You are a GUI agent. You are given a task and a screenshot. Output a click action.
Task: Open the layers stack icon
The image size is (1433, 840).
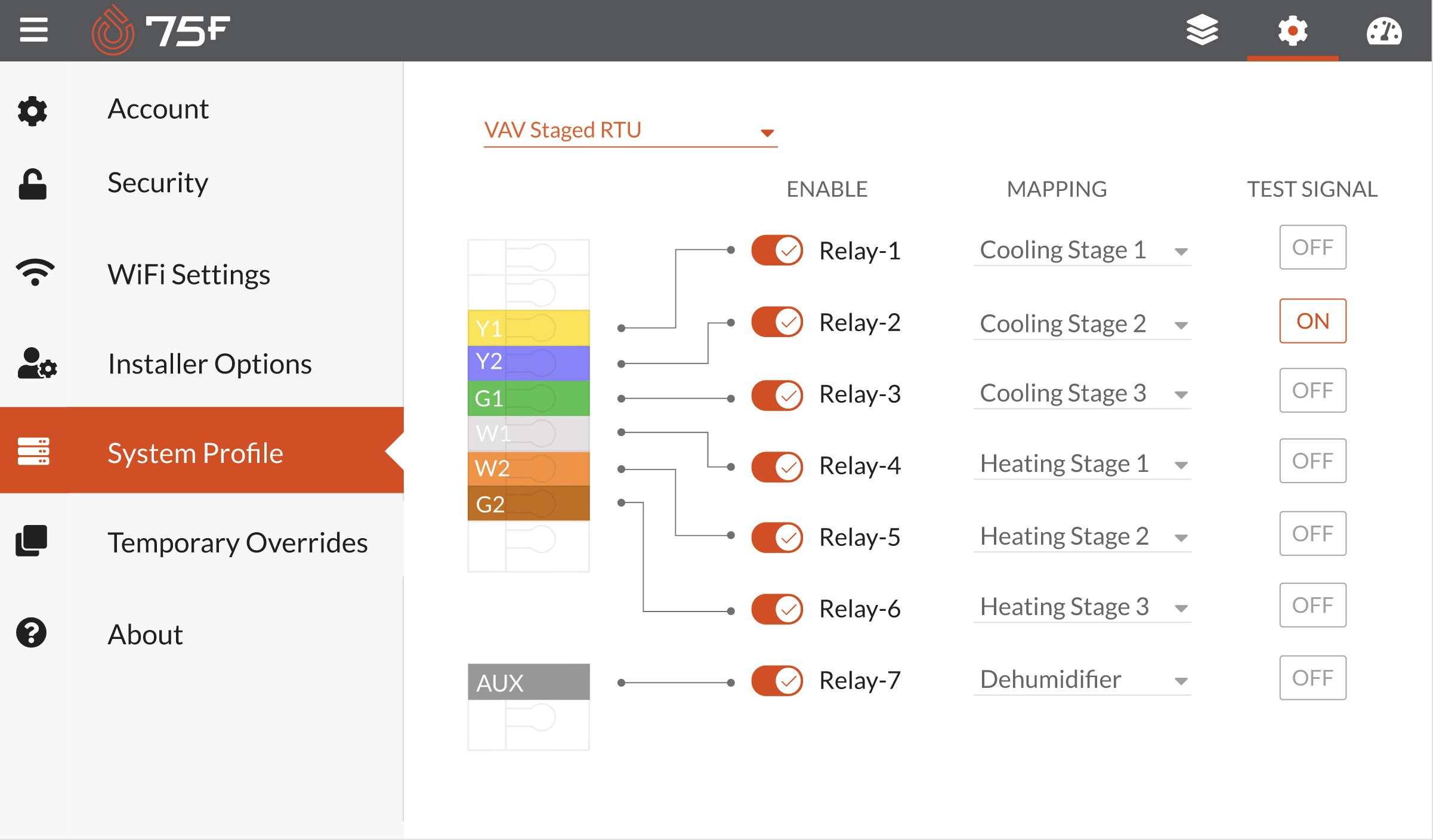[x=1202, y=30]
